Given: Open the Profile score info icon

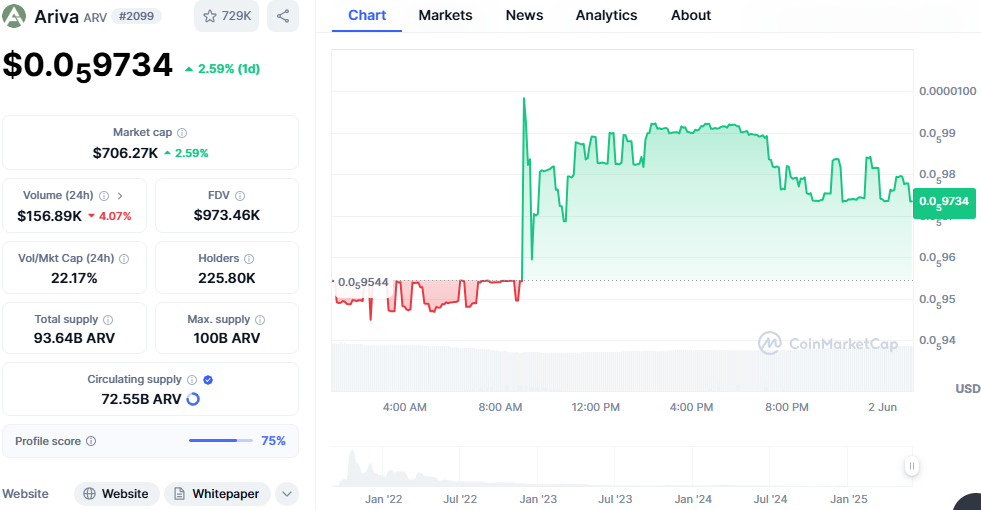Looking at the screenshot, I should [91, 441].
